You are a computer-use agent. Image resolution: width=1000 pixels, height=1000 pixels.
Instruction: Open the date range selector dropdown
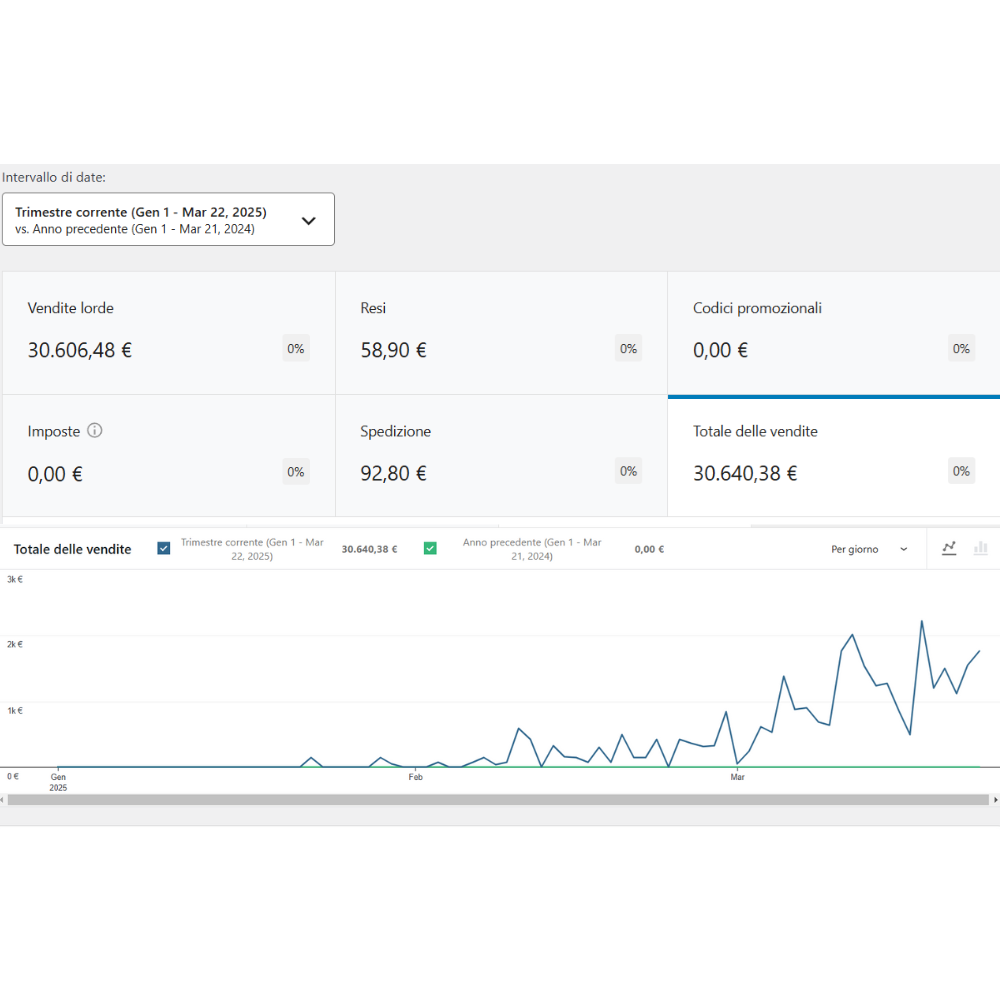tap(168, 220)
